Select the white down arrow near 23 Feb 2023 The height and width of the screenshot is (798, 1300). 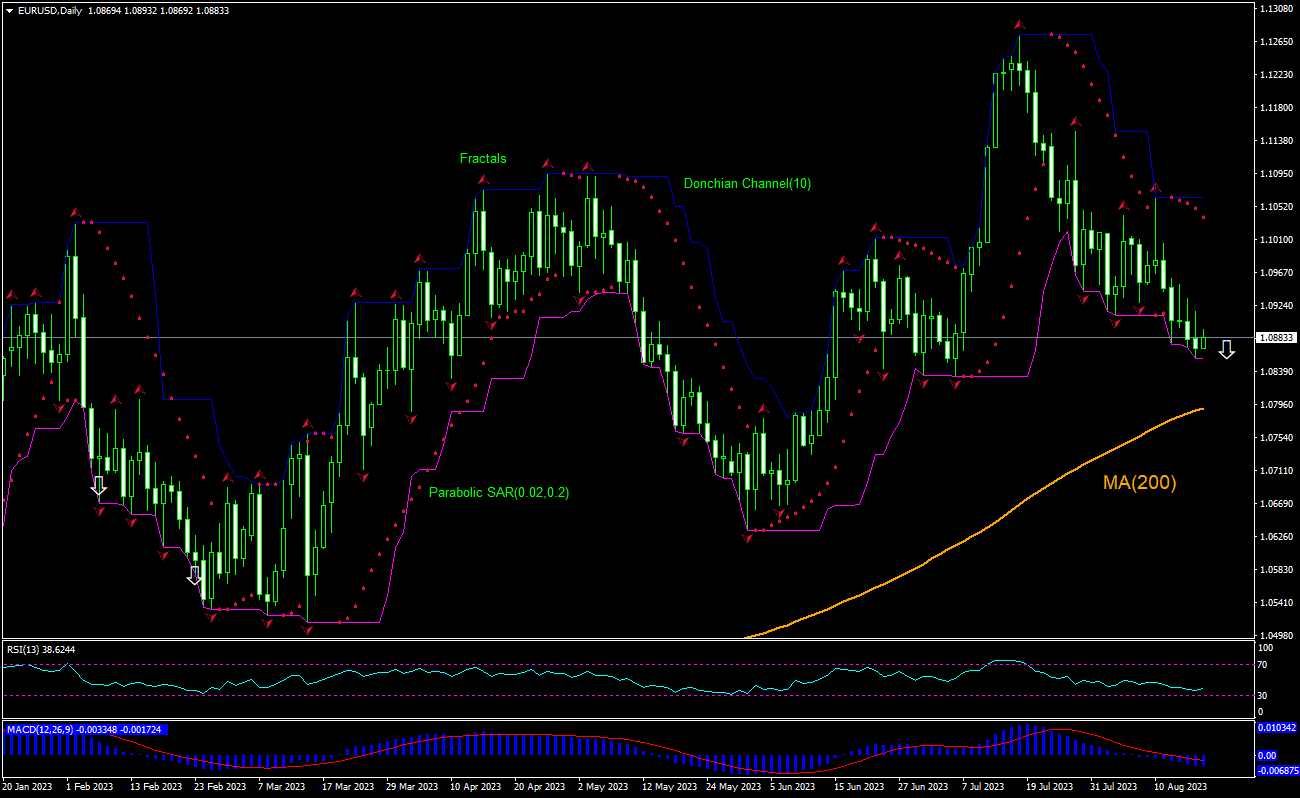click(195, 575)
